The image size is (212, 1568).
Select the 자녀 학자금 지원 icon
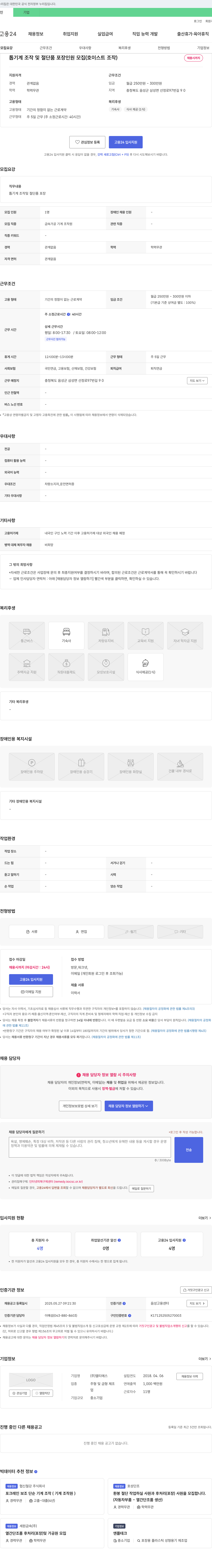[185, 636]
